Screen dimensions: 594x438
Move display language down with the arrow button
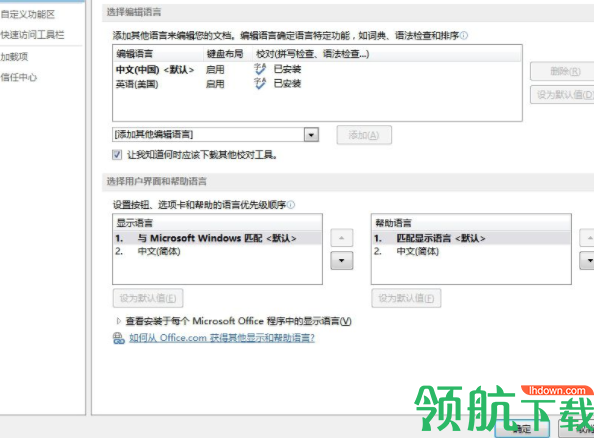(342, 261)
